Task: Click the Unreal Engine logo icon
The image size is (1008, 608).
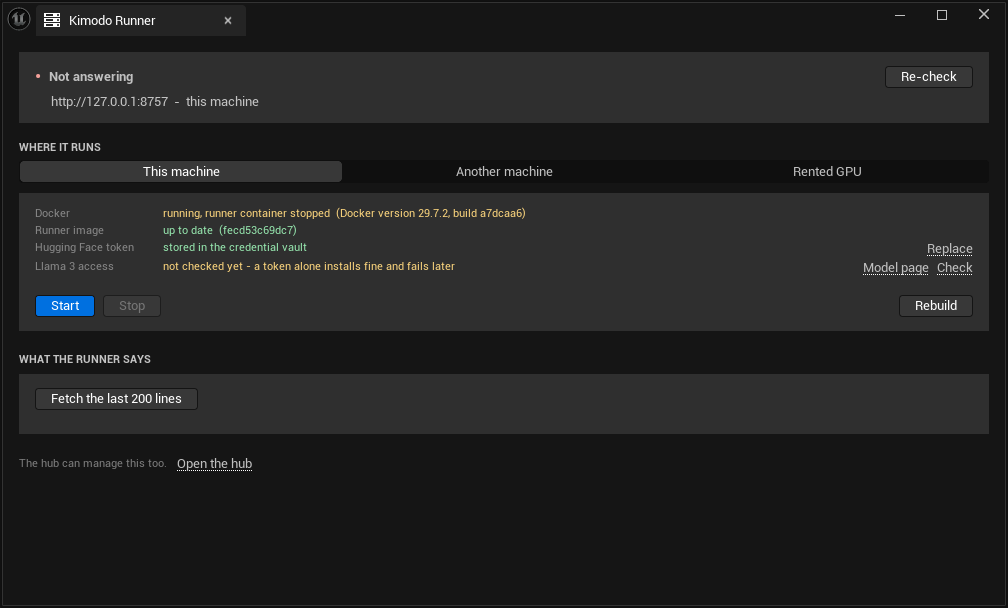Action: [x=19, y=19]
